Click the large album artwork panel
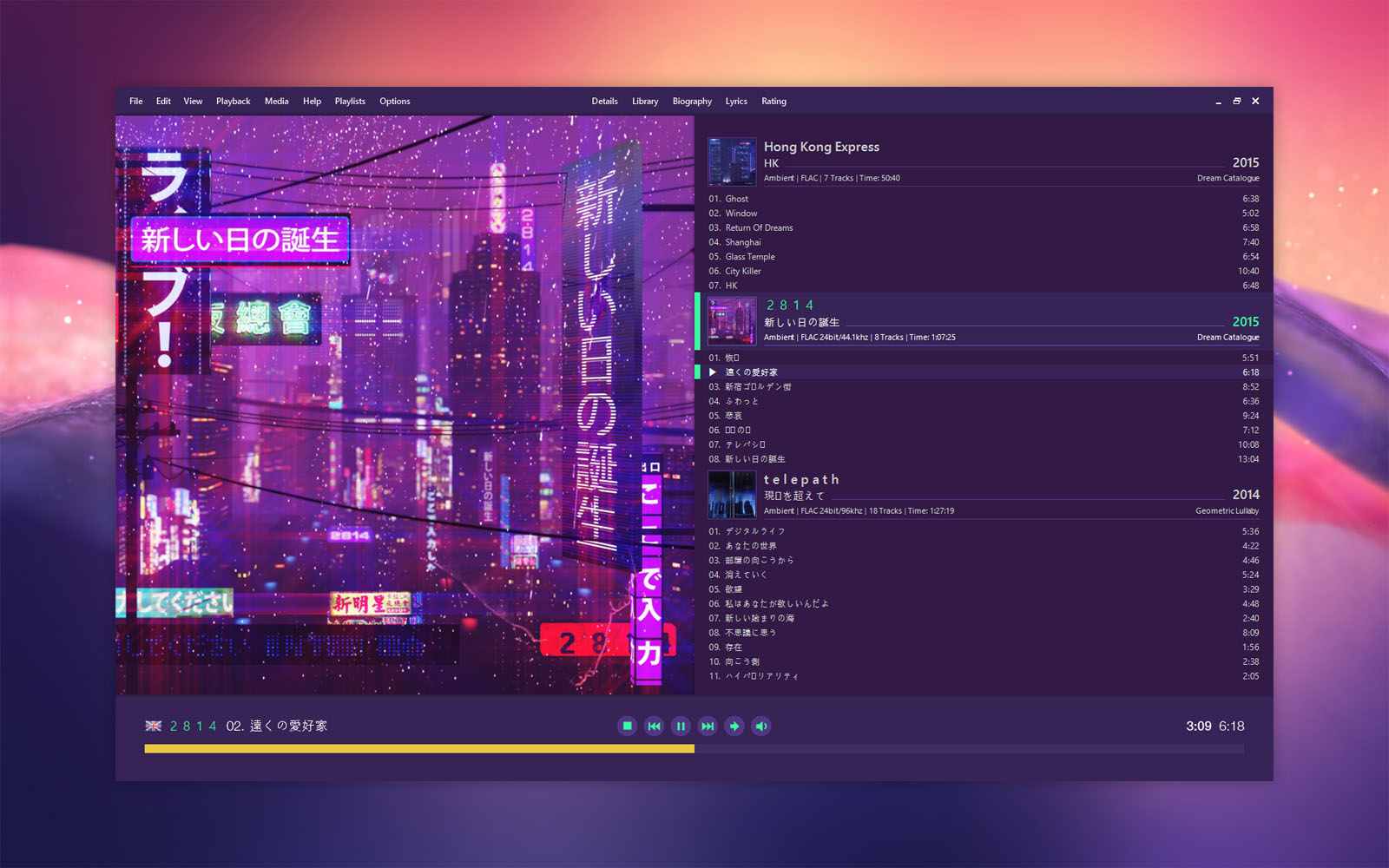 pyautogui.click(x=405, y=404)
